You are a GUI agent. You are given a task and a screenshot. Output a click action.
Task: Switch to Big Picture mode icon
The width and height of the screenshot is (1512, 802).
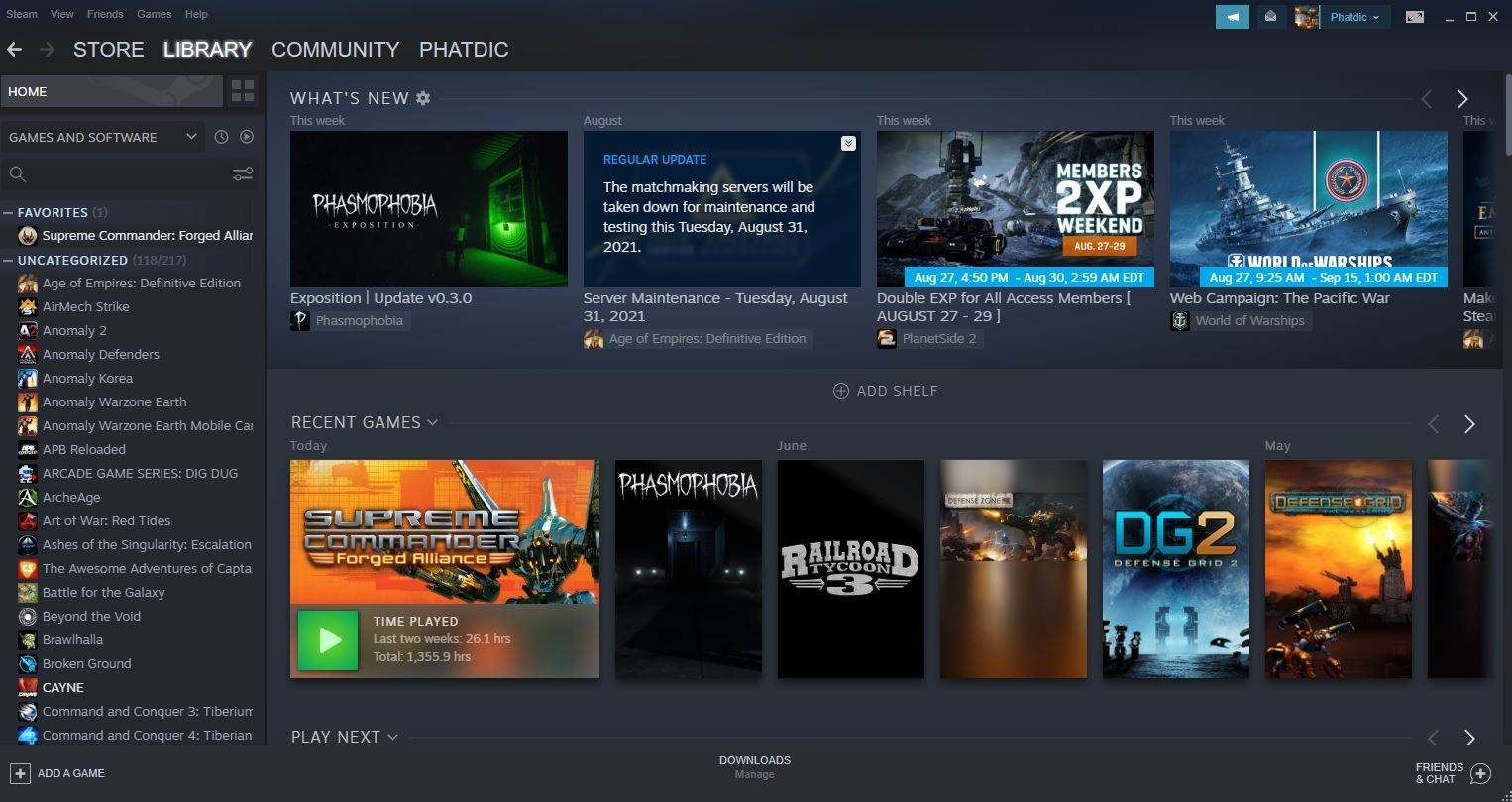click(x=1415, y=17)
